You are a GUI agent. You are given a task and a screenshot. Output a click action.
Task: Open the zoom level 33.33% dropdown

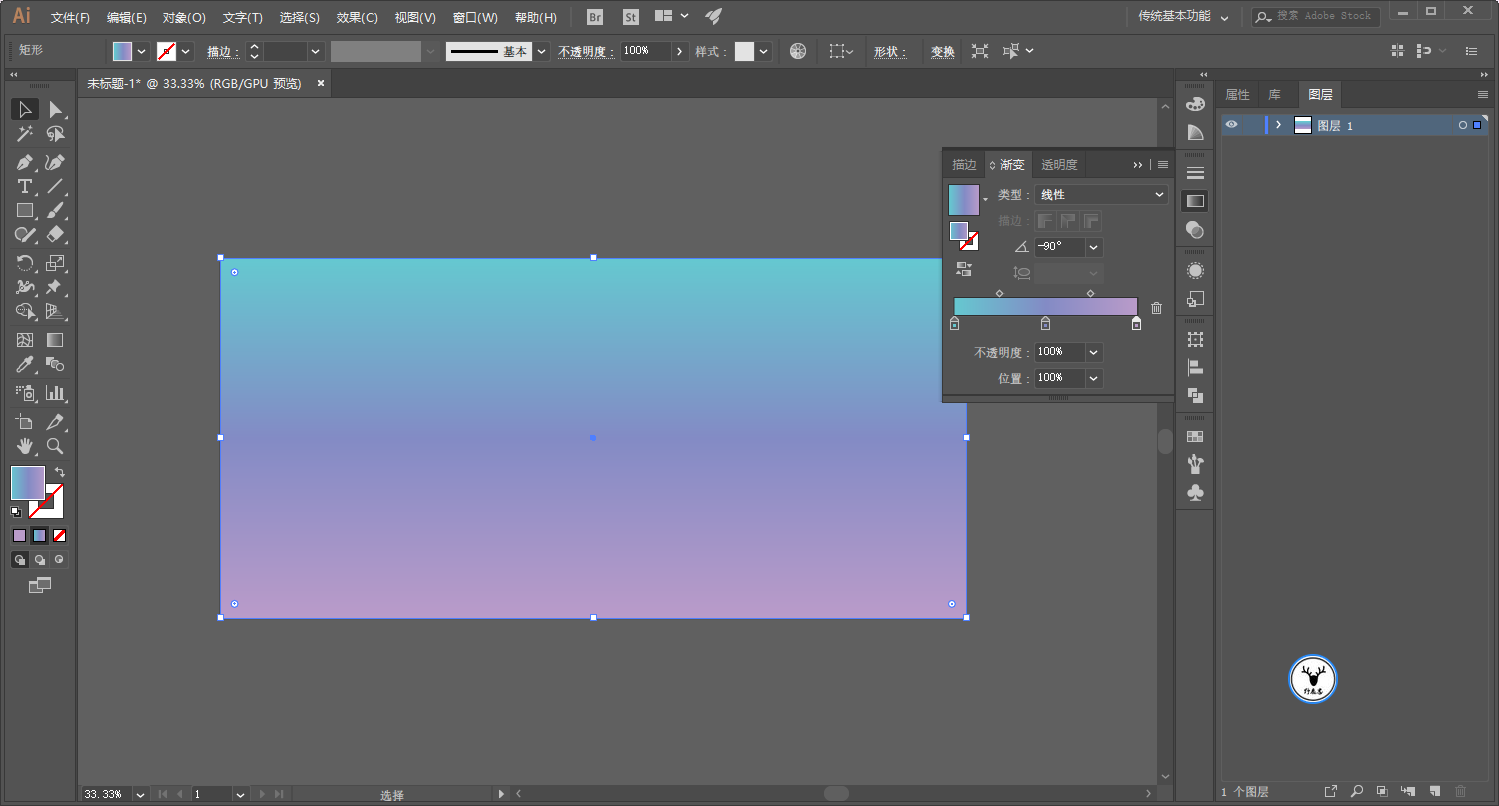139,794
